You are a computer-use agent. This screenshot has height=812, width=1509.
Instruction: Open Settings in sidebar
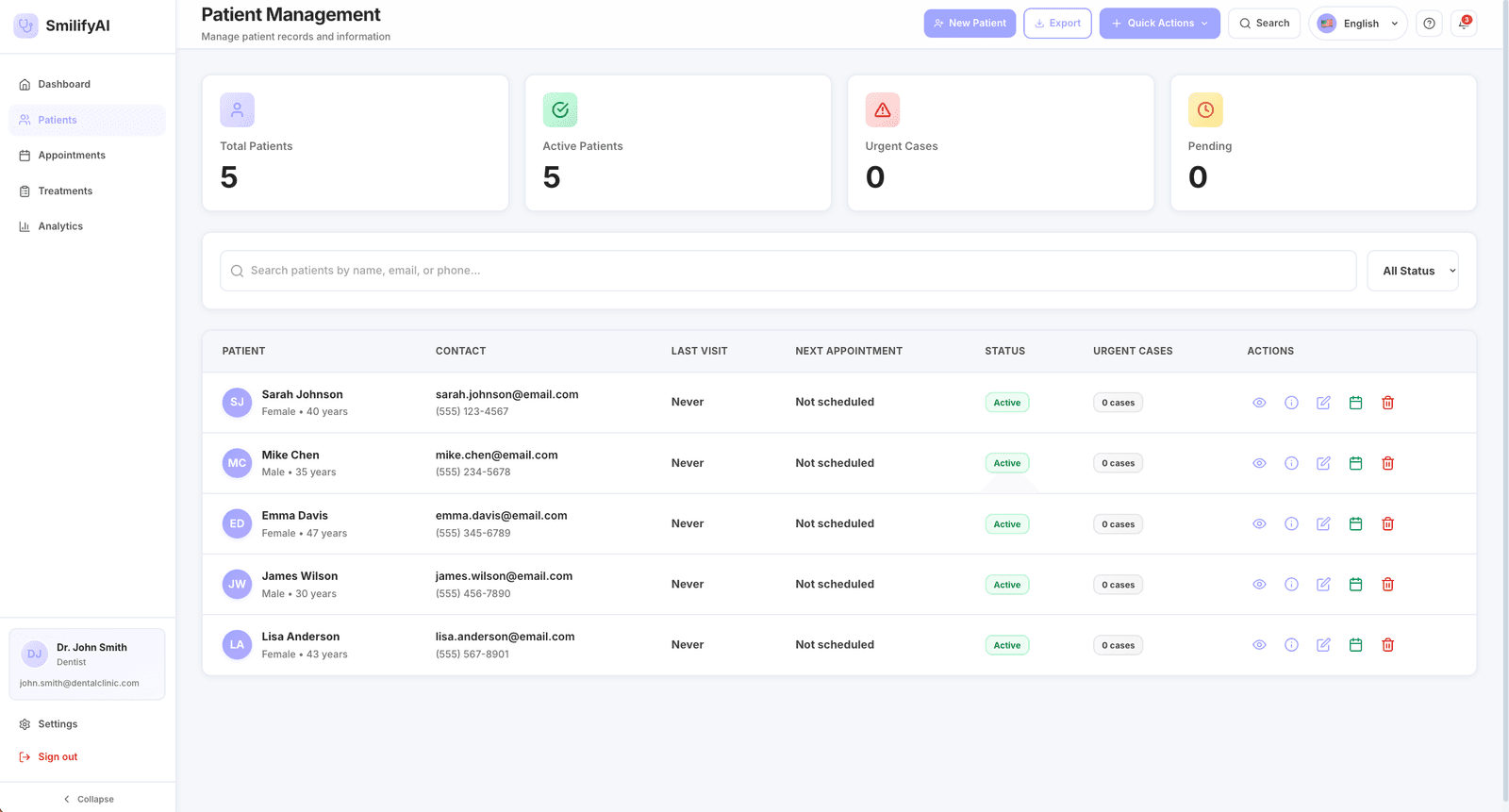coord(87,724)
